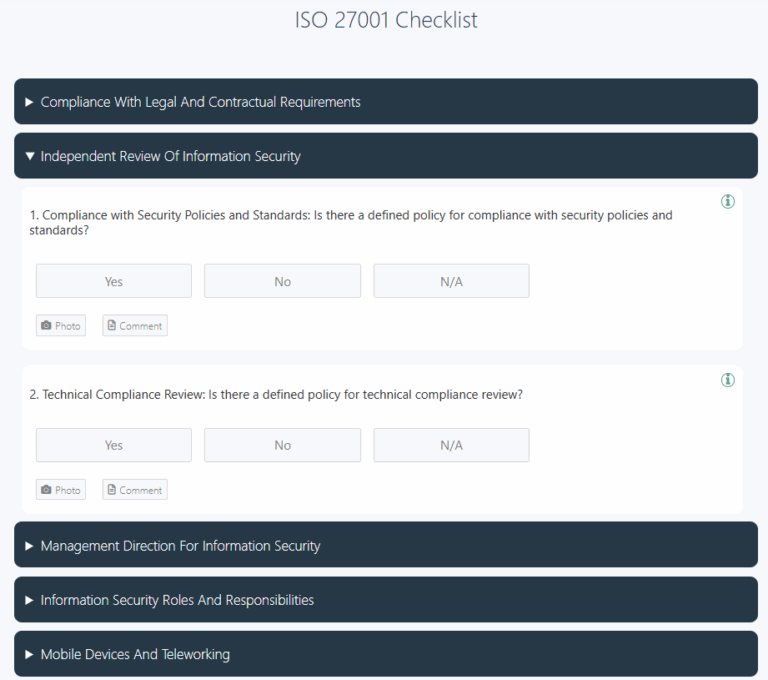The height and width of the screenshot is (680, 768).
Task: Click the ISO 27001 Checklist title
Action: tap(386, 20)
